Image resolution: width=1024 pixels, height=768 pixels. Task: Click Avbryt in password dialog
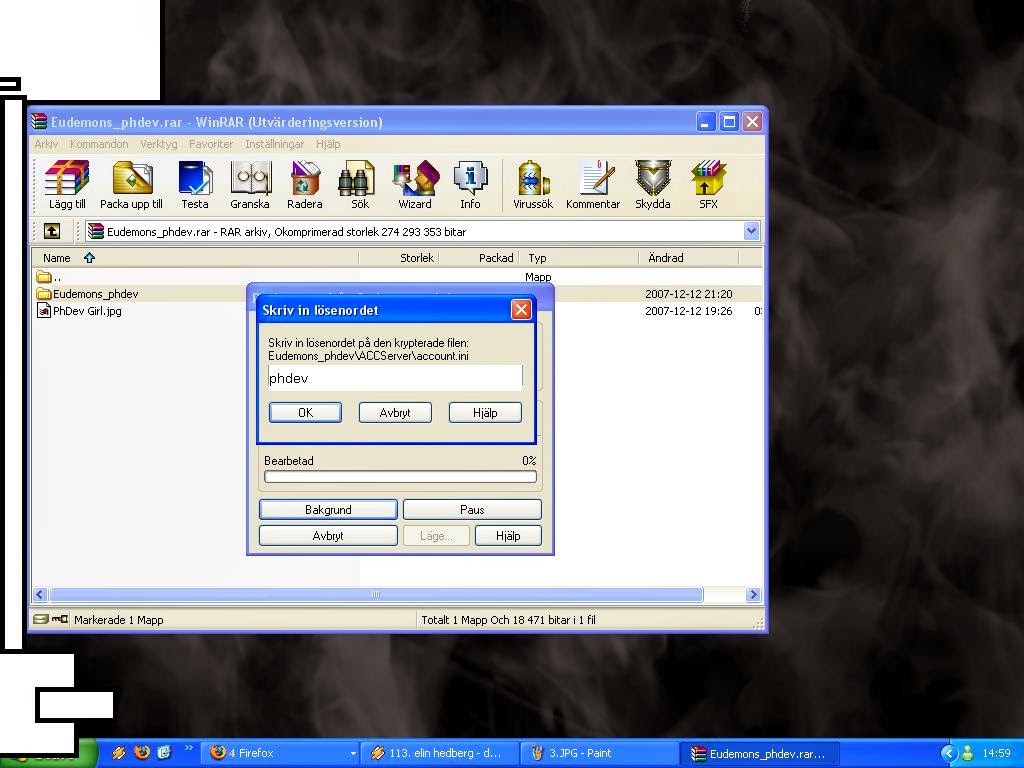(x=395, y=413)
